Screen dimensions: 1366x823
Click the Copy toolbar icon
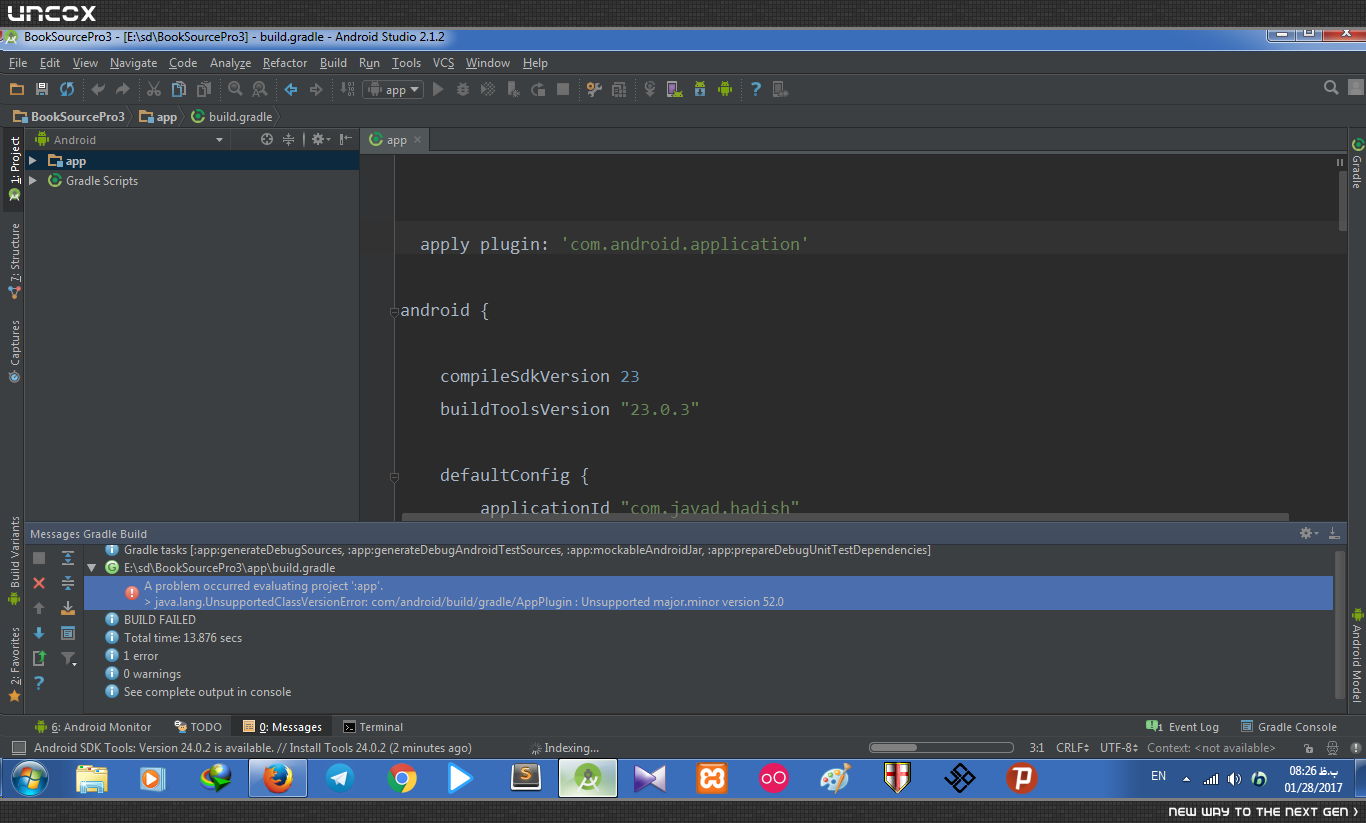(178, 89)
